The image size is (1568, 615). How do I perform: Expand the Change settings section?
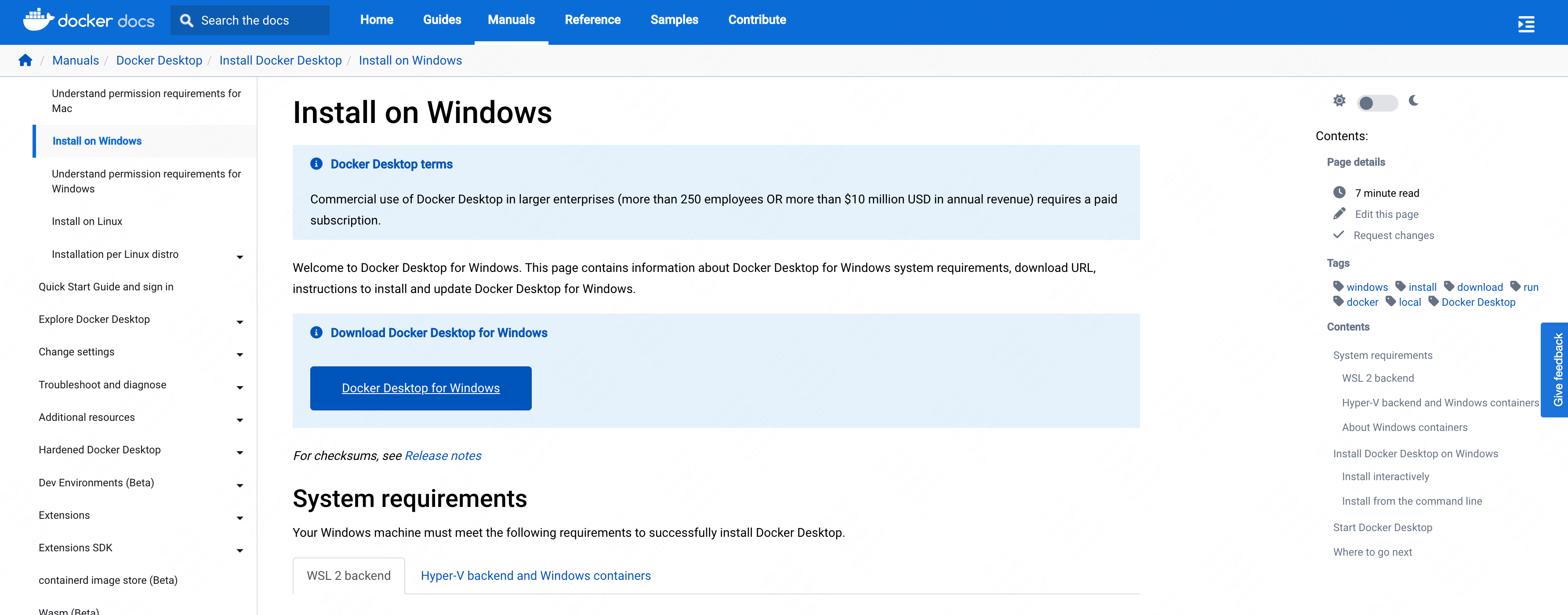coord(240,355)
